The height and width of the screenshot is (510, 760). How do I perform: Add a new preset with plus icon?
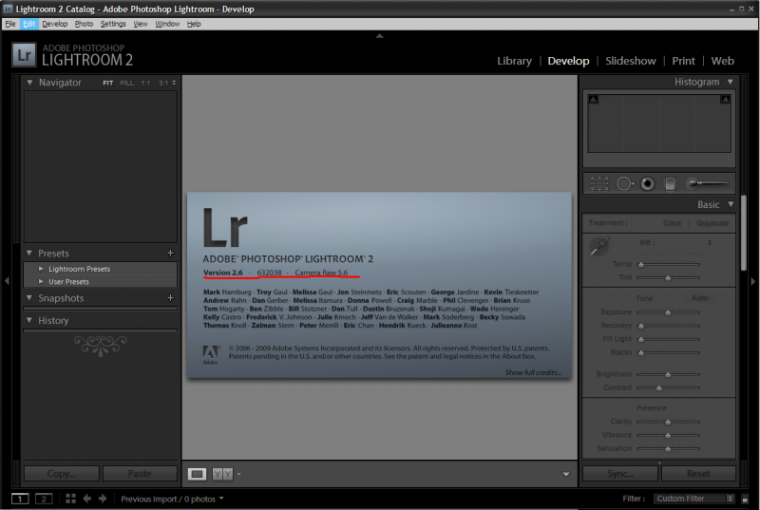[x=170, y=254]
